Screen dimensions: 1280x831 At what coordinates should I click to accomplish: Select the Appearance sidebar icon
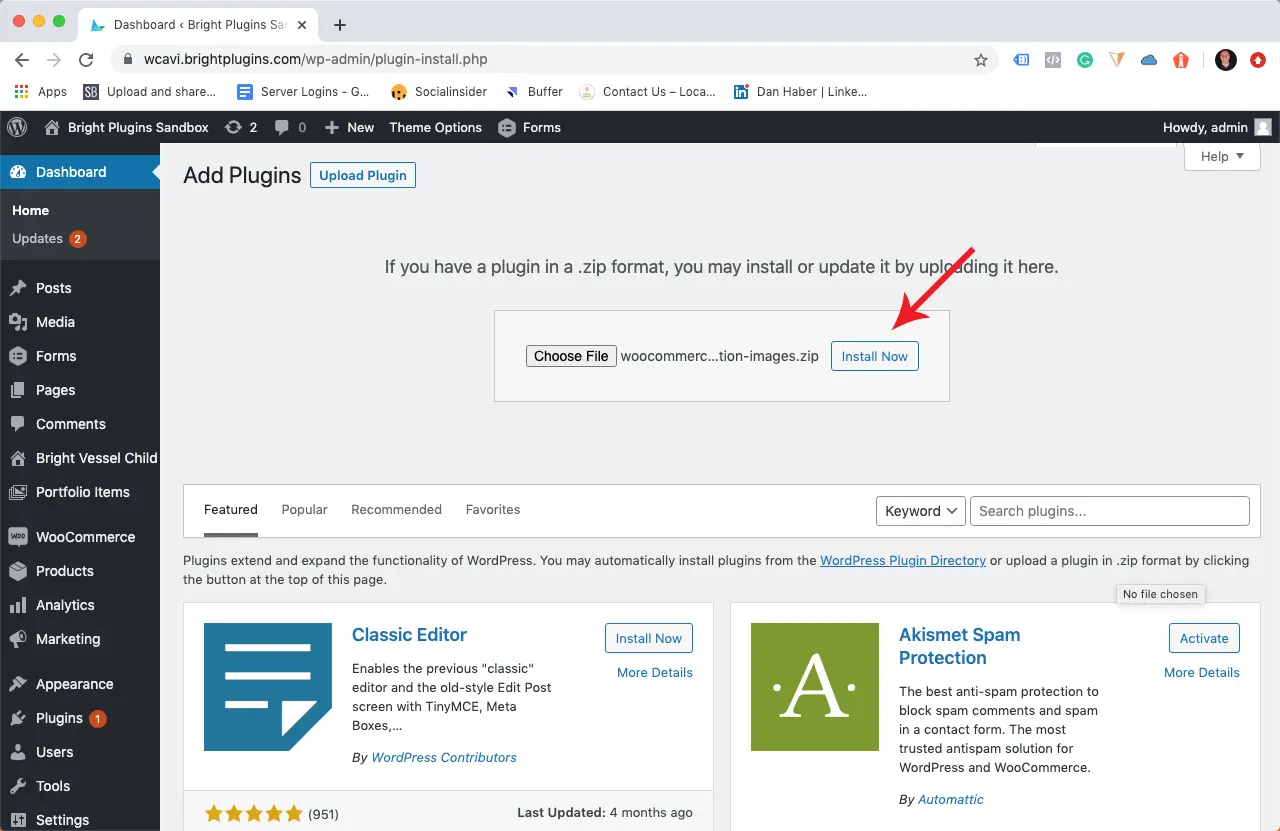pyautogui.click(x=18, y=684)
